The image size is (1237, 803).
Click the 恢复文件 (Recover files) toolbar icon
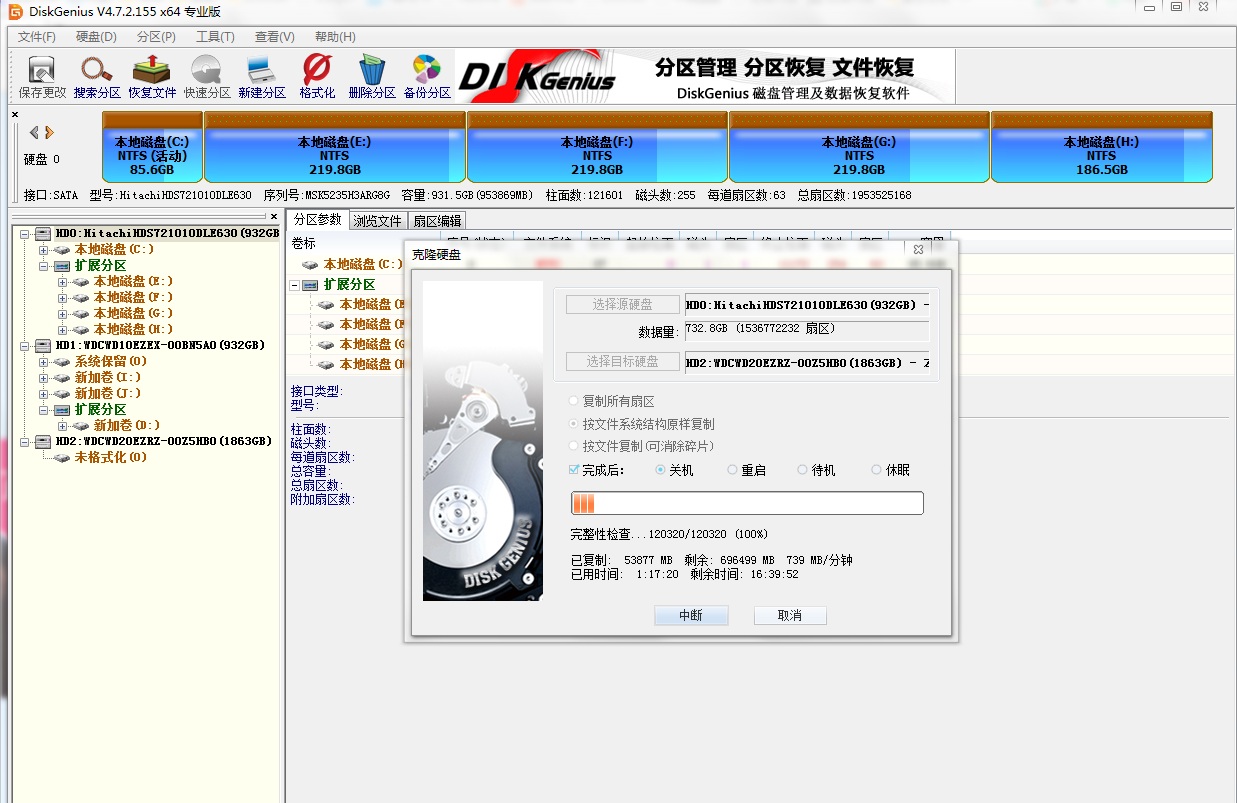[x=152, y=77]
